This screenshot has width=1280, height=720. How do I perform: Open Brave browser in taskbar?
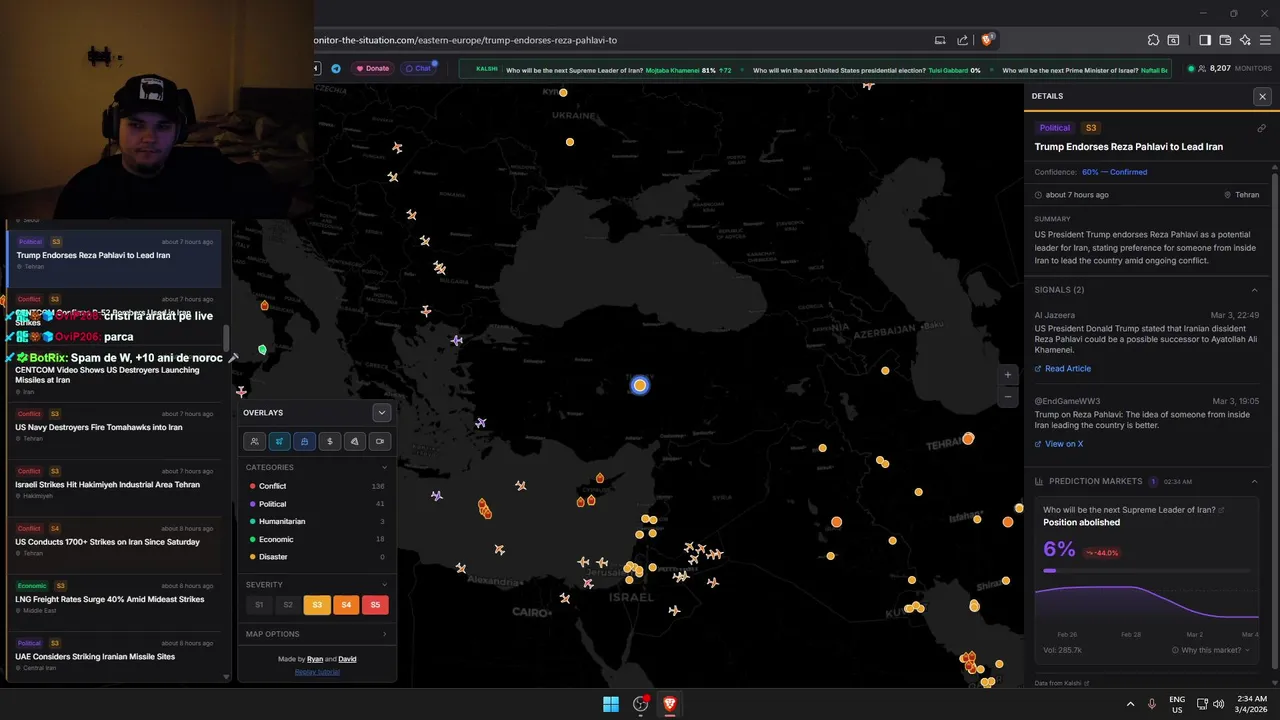[669, 704]
